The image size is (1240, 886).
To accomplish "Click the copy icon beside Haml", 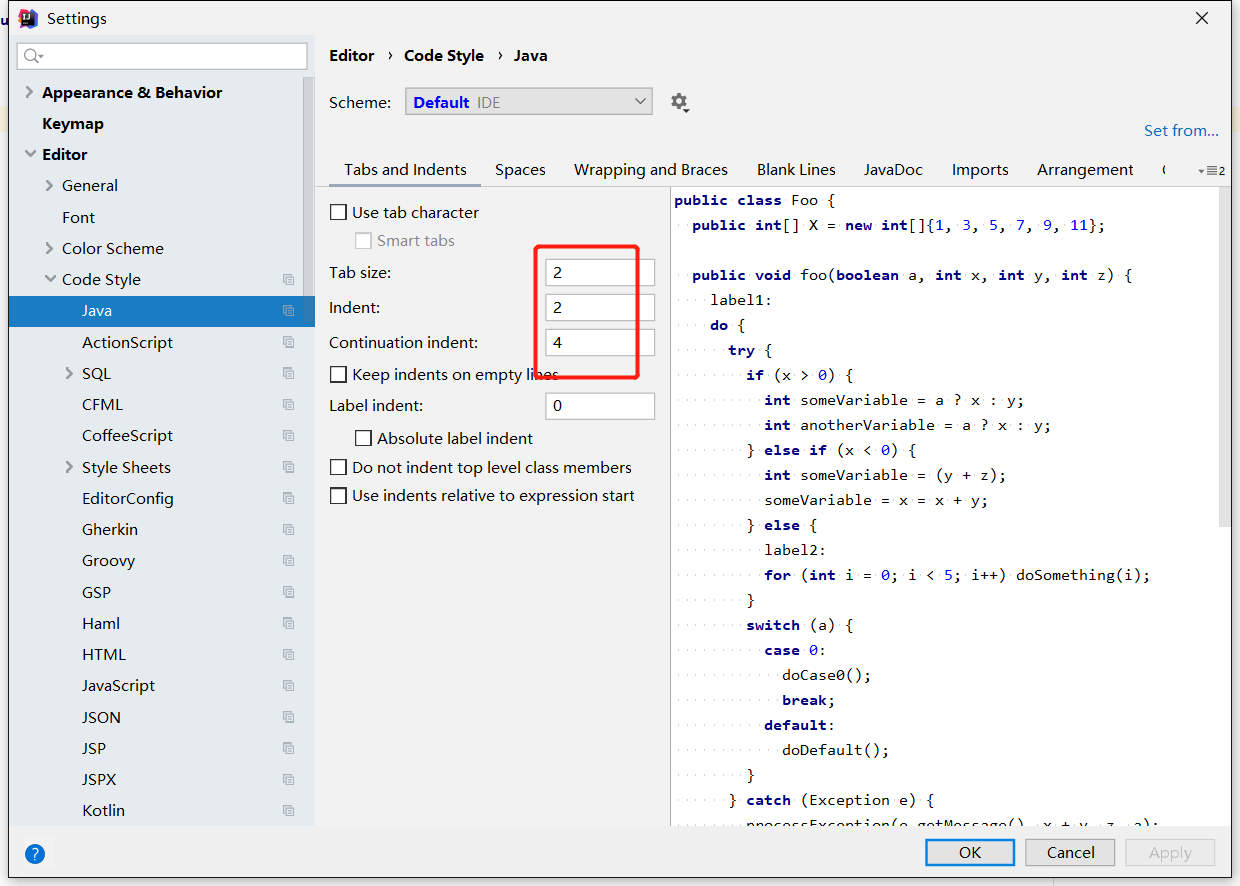I will click(x=288, y=623).
